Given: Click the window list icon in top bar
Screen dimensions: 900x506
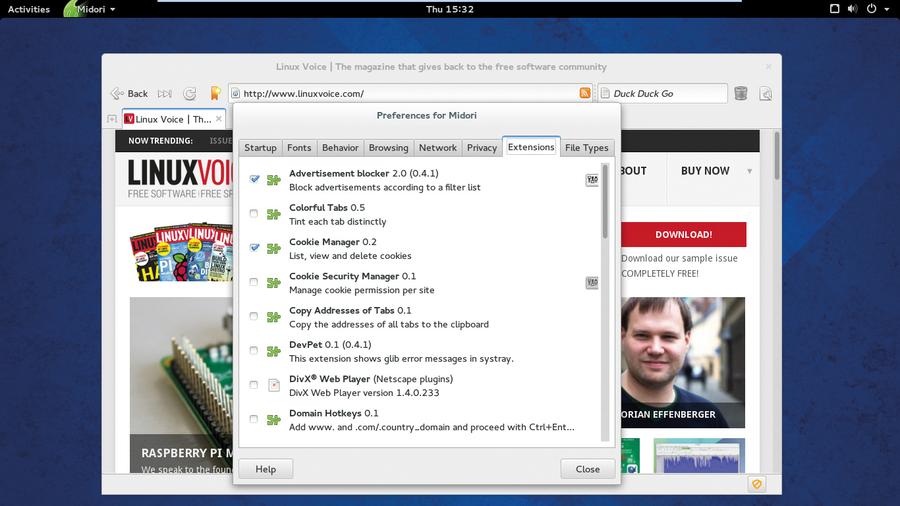Looking at the screenshot, I should (x=835, y=9).
